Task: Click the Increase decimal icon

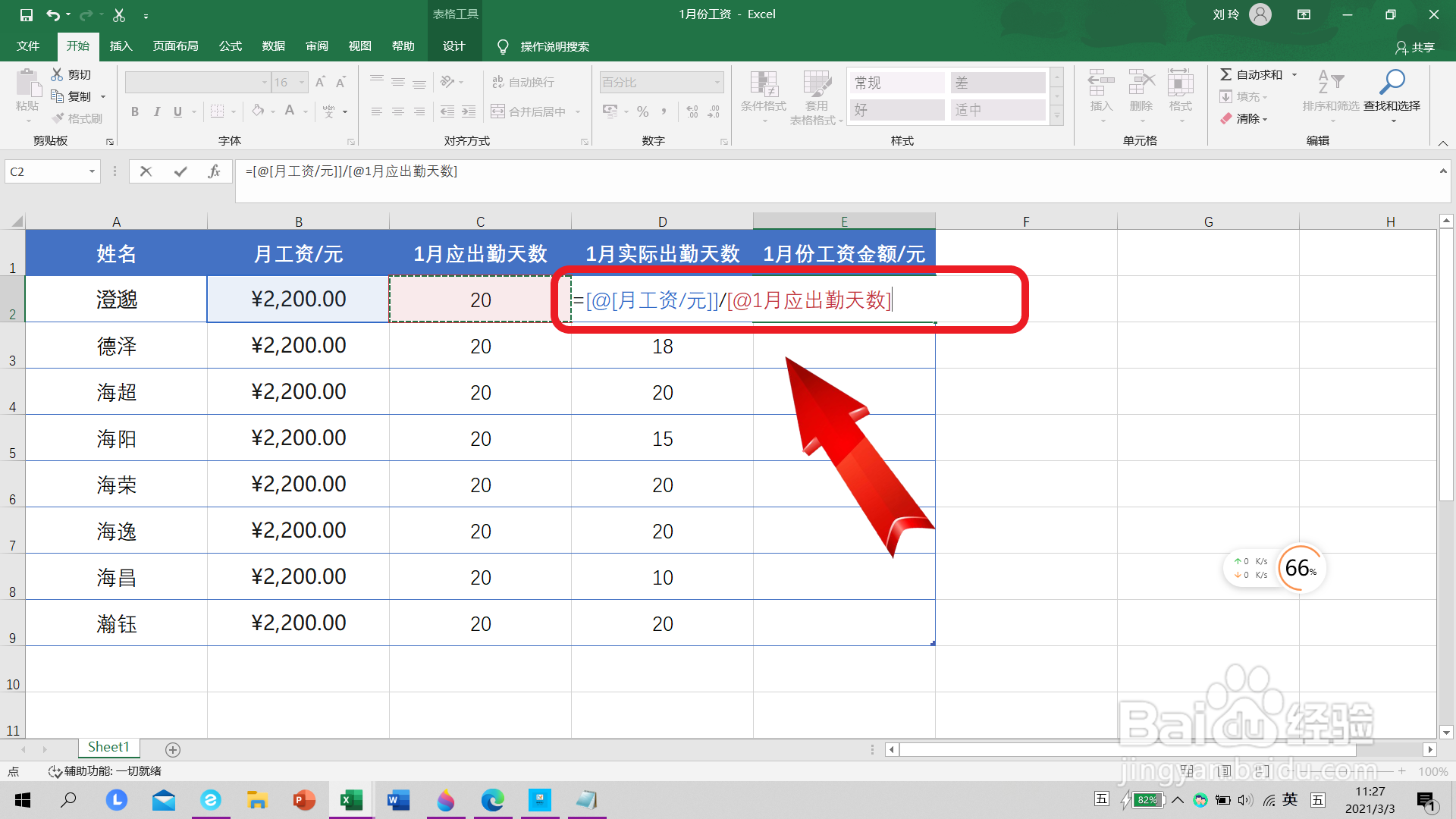Action: (692, 111)
